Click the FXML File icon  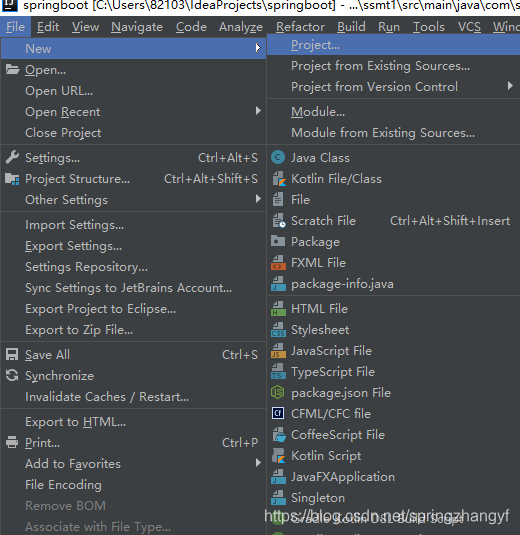tap(278, 263)
